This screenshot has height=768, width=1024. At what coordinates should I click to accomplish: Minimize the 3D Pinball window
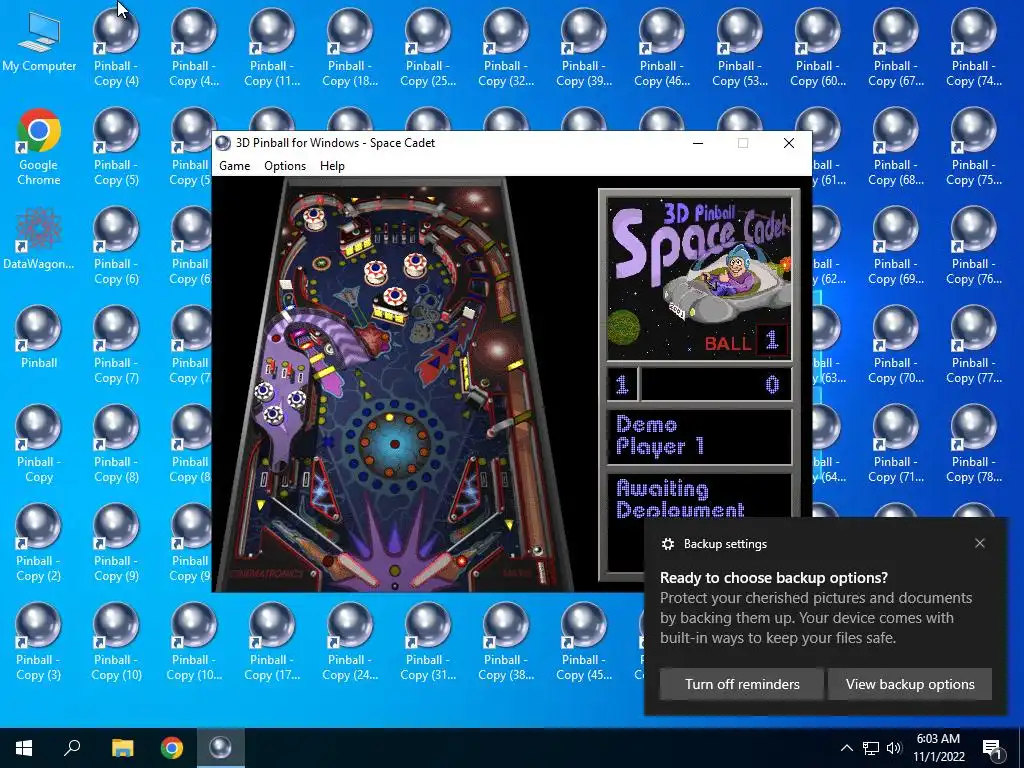[698, 143]
